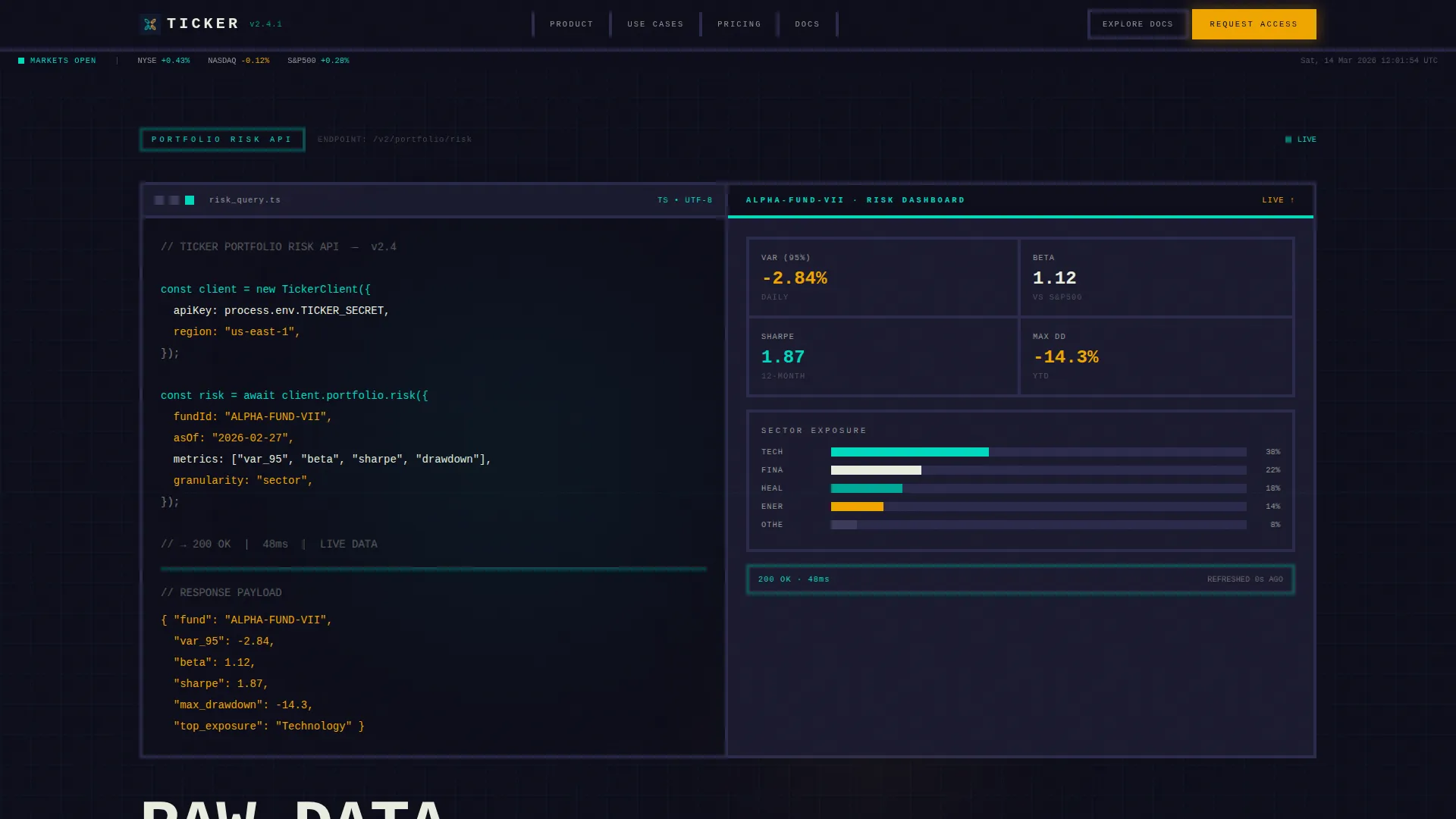This screenshot has height=819, width=1456.
Task: Click the teal window dot in the editor header
Action: 190,200
